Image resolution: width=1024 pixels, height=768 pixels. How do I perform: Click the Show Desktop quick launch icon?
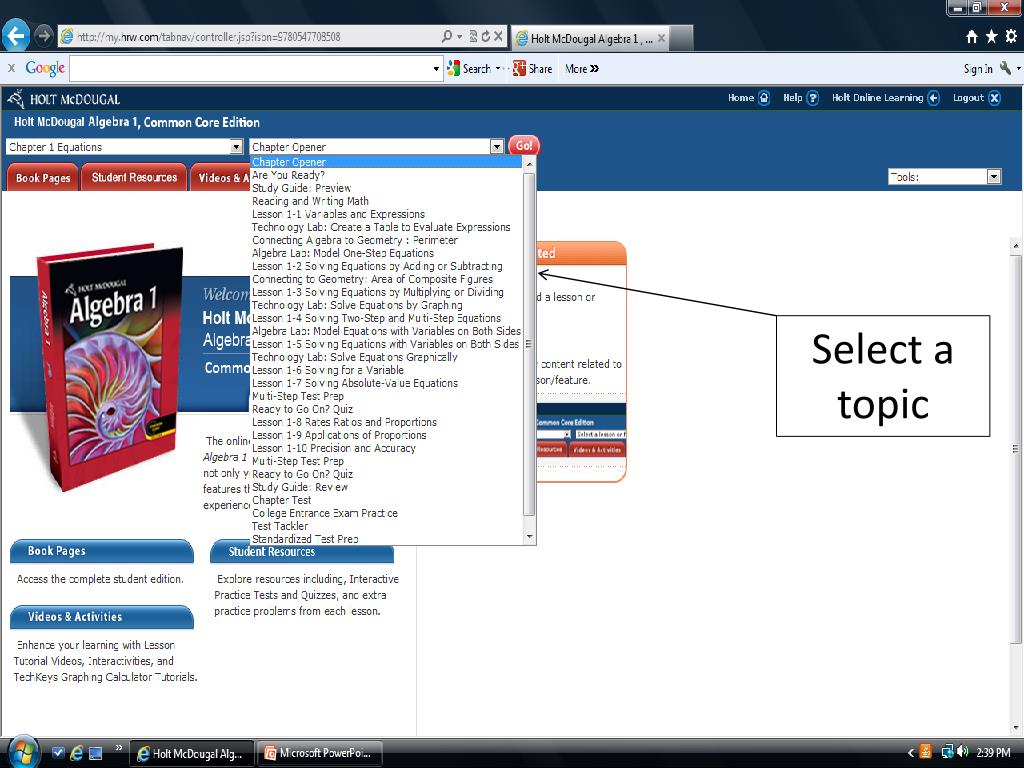pyautogui.click(x=95, y=753)
